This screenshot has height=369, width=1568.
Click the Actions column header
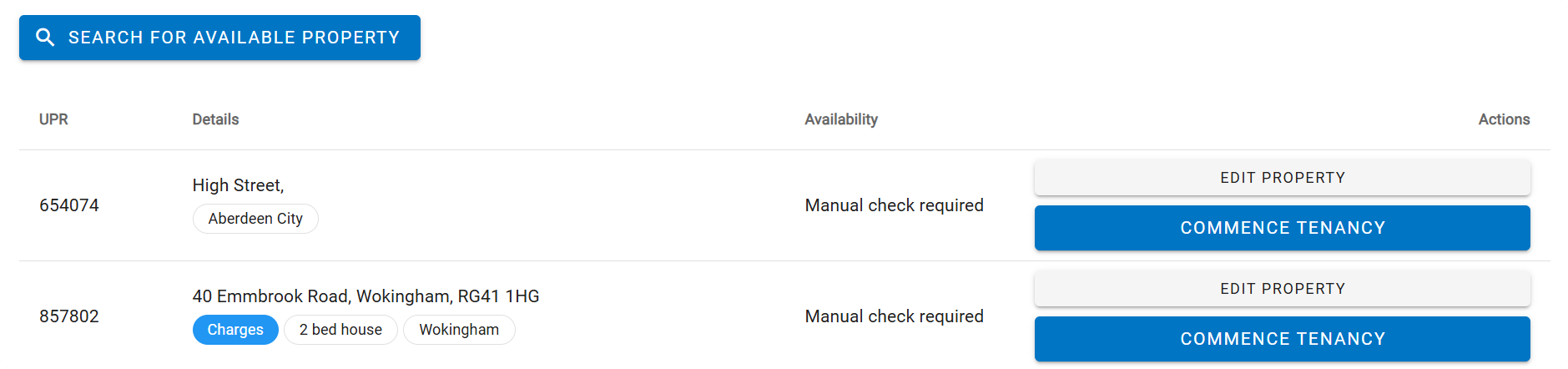pyautogui.click(x=1504, y=119)
